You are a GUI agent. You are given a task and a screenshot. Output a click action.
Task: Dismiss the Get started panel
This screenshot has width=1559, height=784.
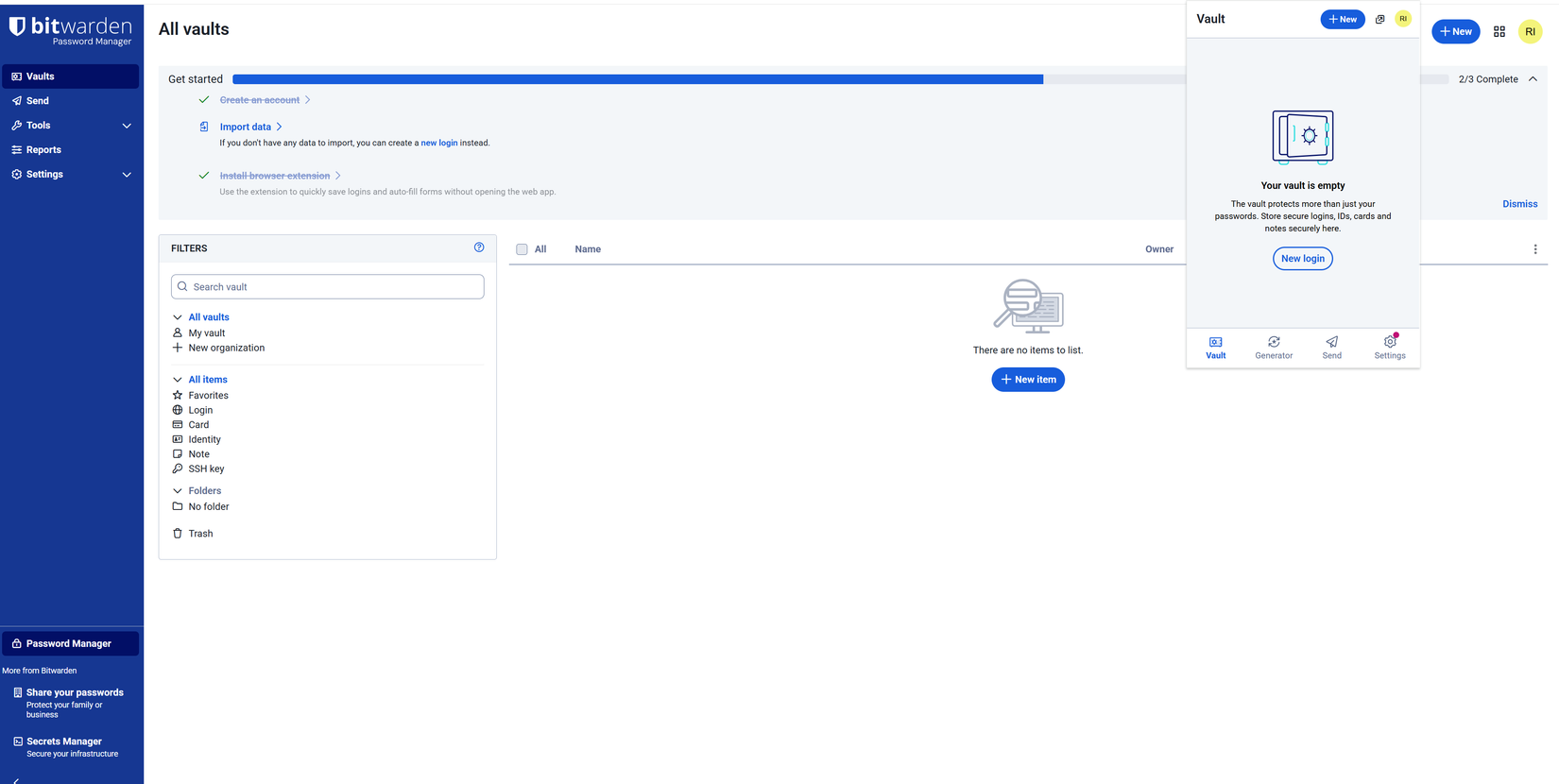tap(1519, 204)
